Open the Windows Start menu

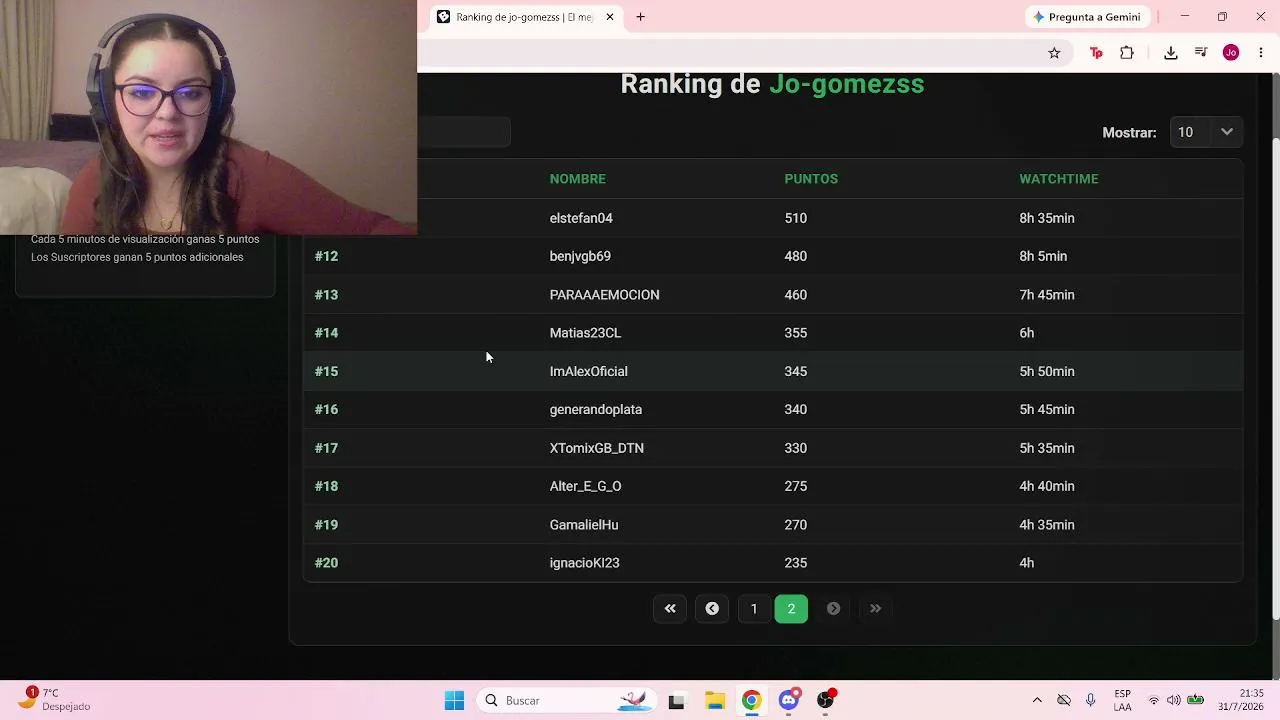point(454,700)
